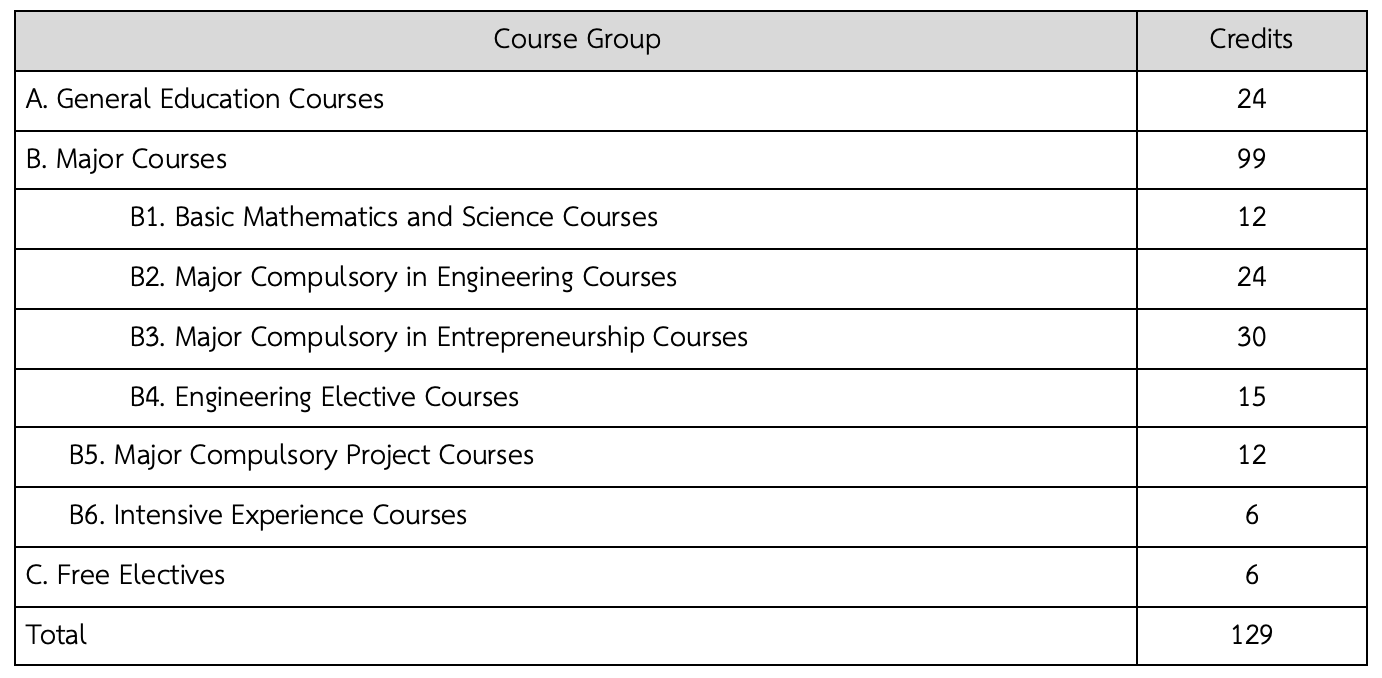Click the Total row label
The image size is (1382, 678).
57,635
